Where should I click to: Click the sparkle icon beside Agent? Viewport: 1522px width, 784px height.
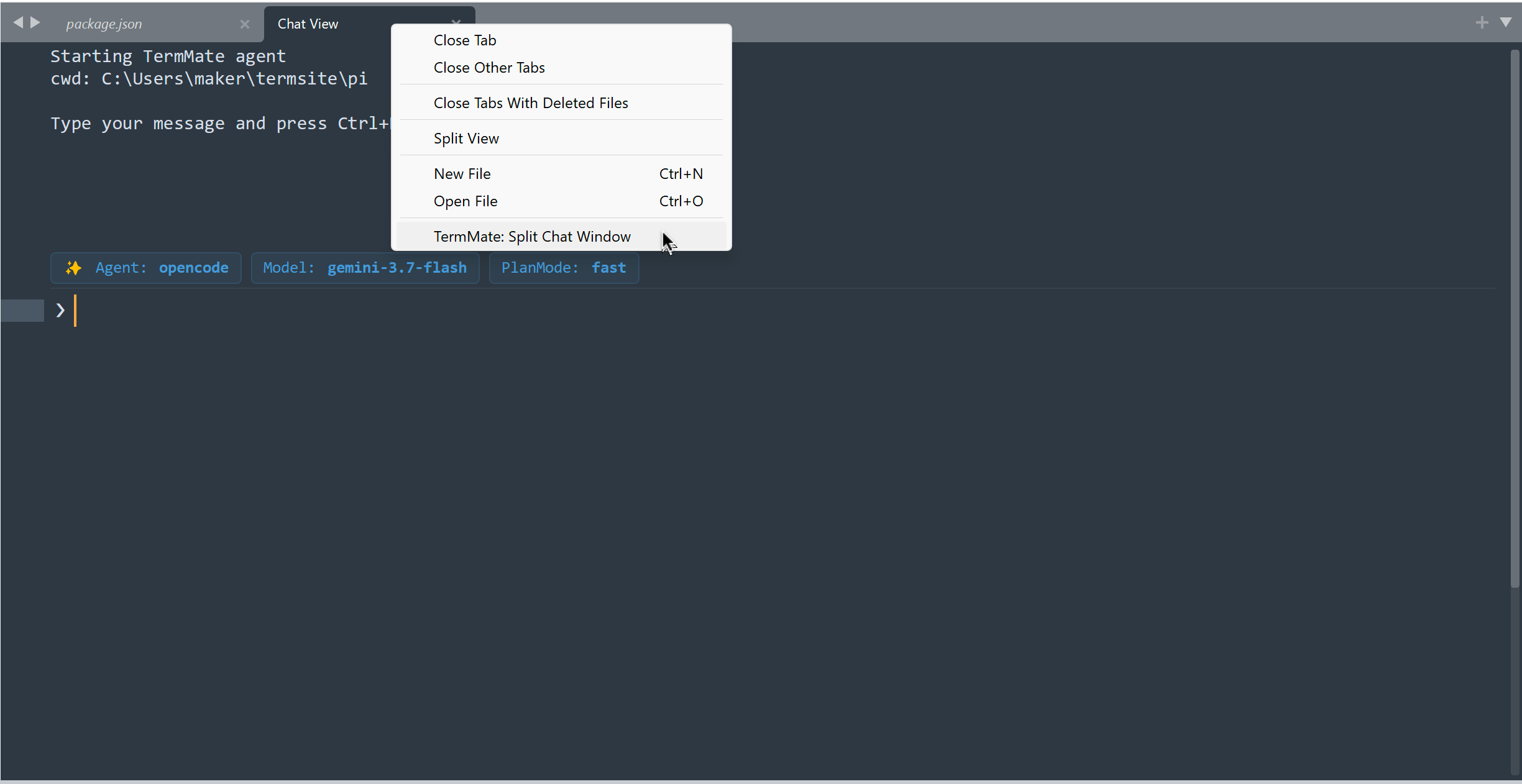74,268
